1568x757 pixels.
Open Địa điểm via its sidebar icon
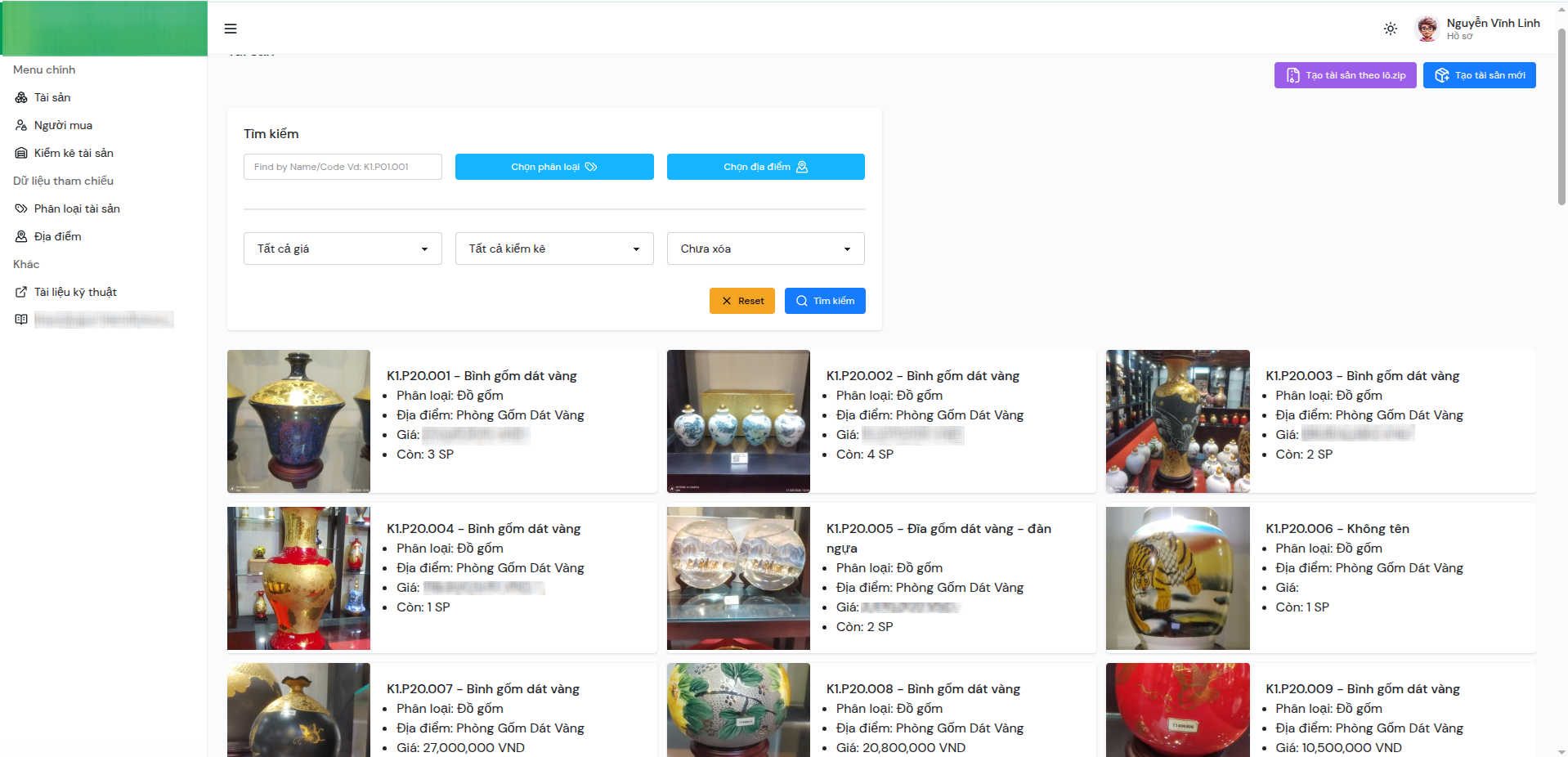tap(20, 236)
